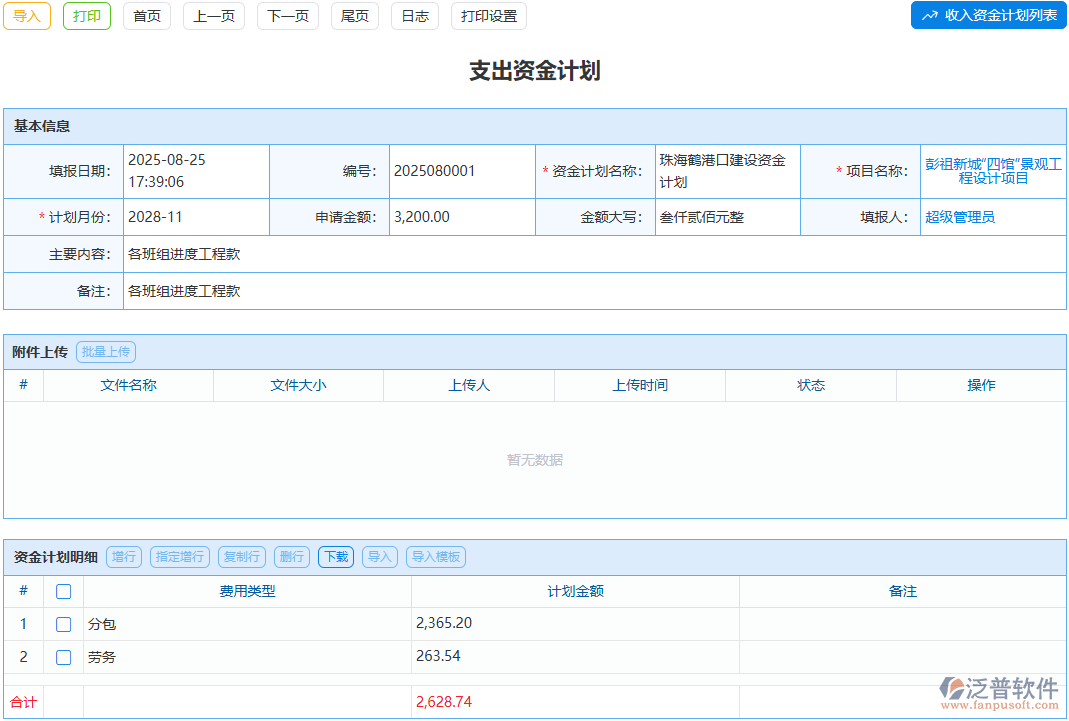The height and width of the screenshot is (721, 1069).
Task: Open the 彭祖新城四馆 project link
Action: pyautogui.click(x=993, y=171)
